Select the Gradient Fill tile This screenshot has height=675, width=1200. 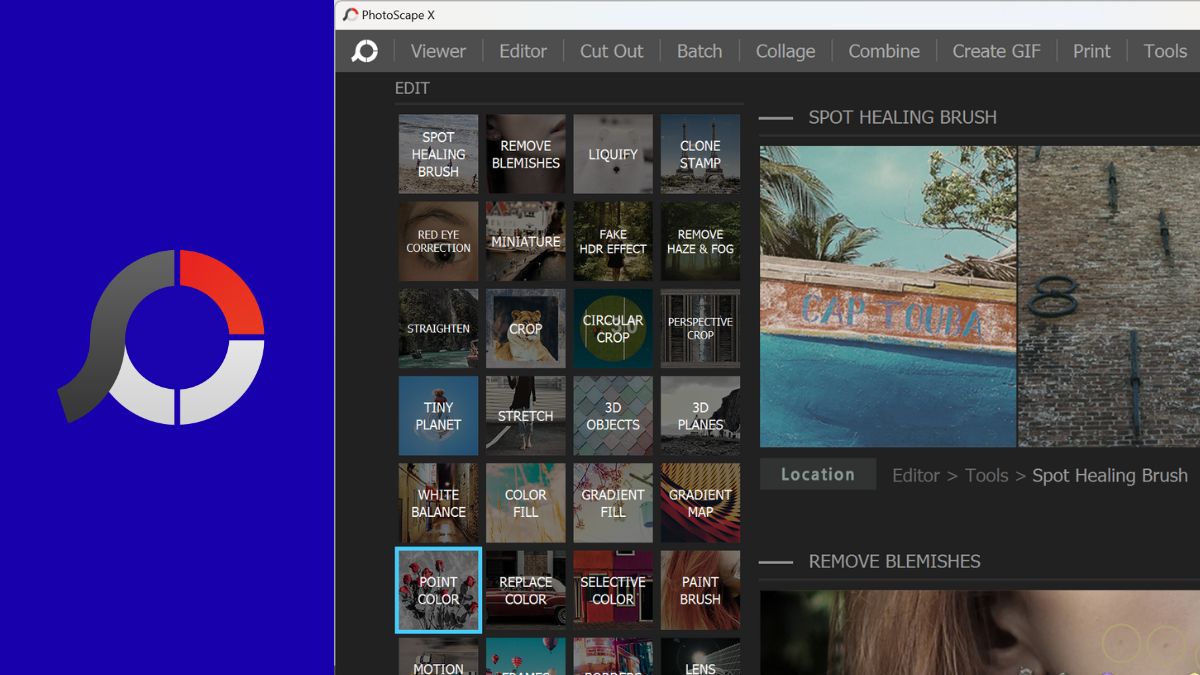tap(613, 502)
